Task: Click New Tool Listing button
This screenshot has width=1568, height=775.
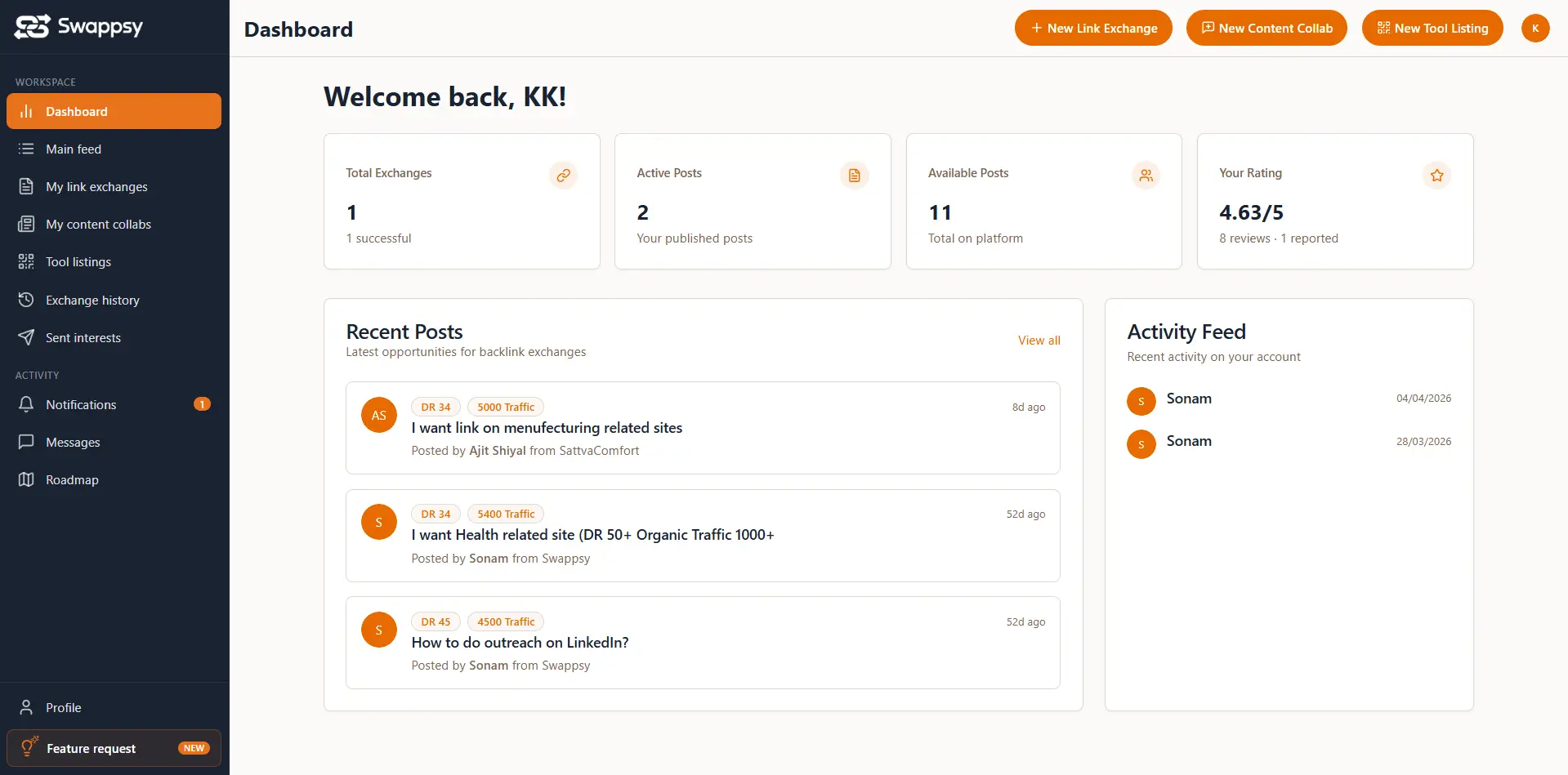Action: (1432, 28)
